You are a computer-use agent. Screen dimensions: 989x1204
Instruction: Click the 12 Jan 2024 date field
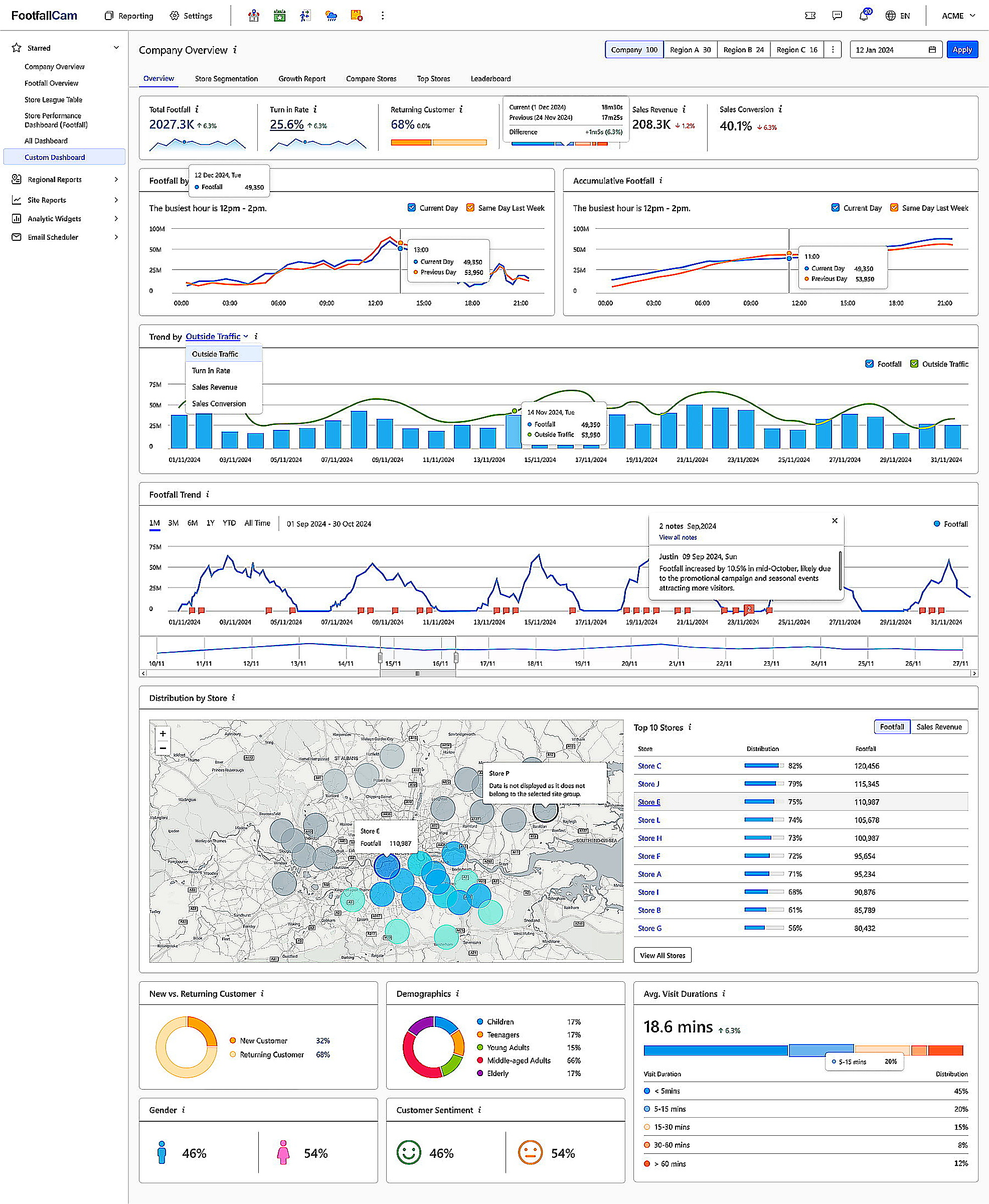896,50
